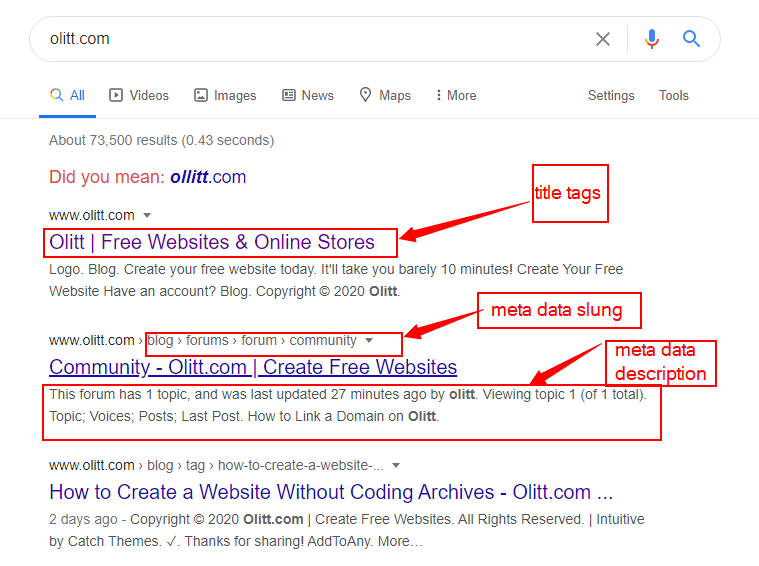Open How to Create a Website result
Image resolution: width=759 pixels, height=566 pixels.
(x=331, y=492)
